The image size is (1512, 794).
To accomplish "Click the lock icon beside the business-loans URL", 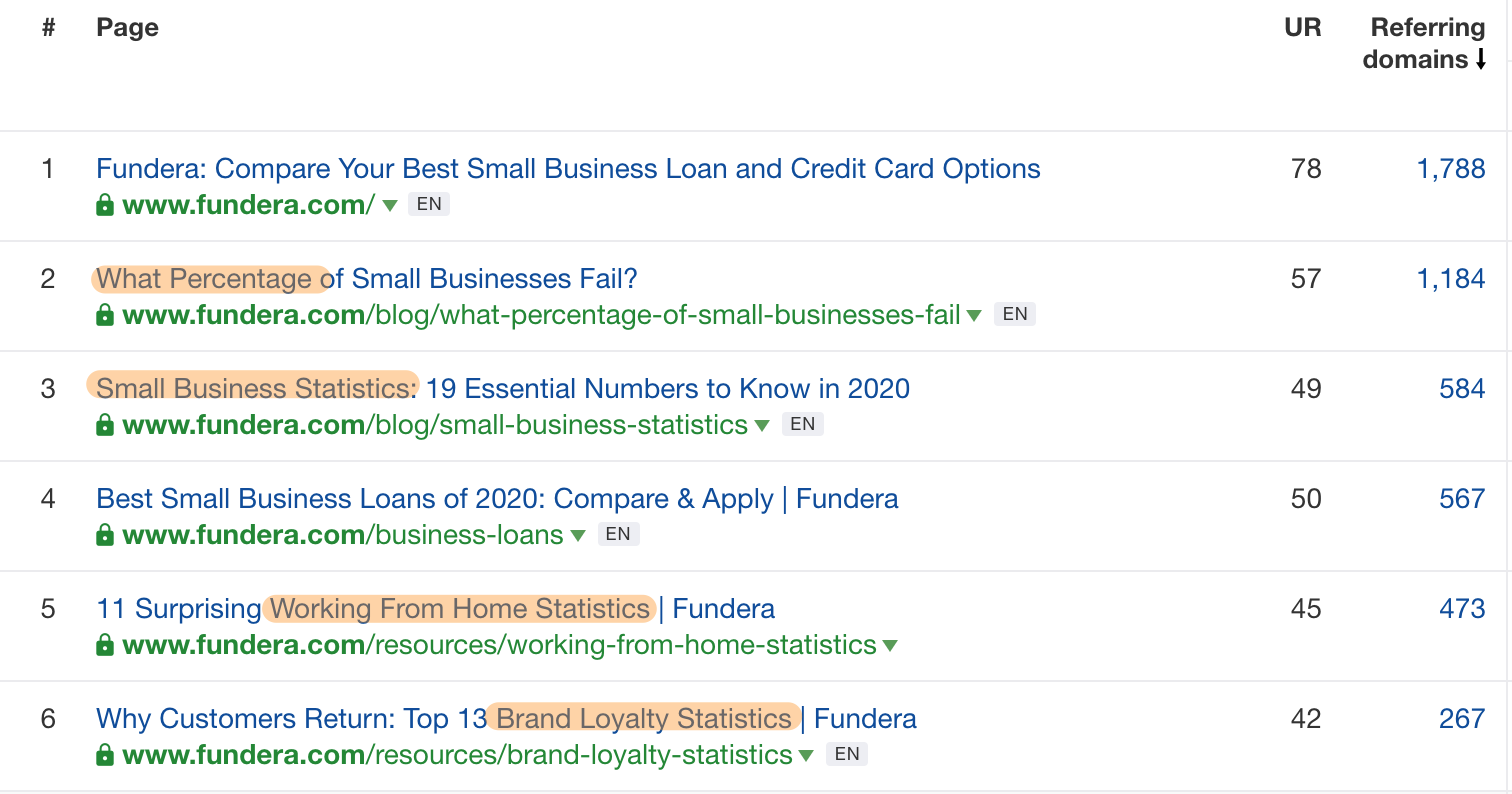I will [104, 536].
